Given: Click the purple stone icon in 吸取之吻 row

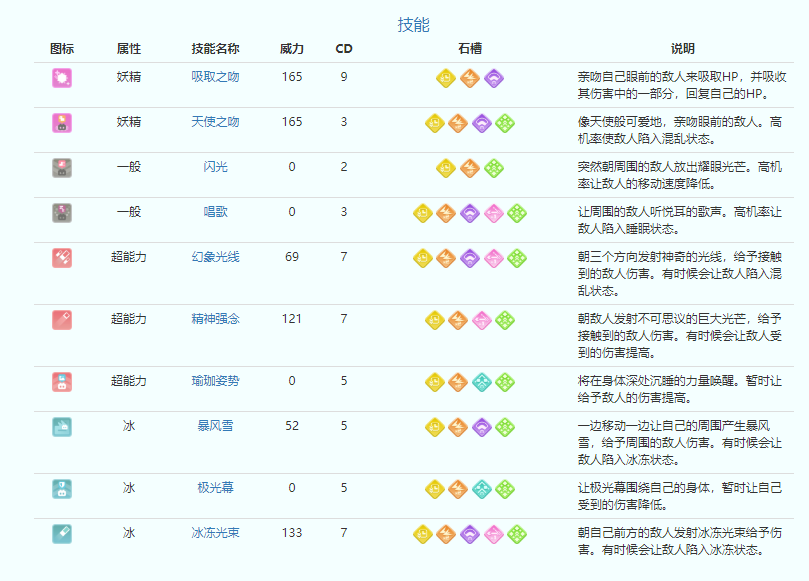Looking at the screenshot, I should pyautogui.click(x=493, y=78).
